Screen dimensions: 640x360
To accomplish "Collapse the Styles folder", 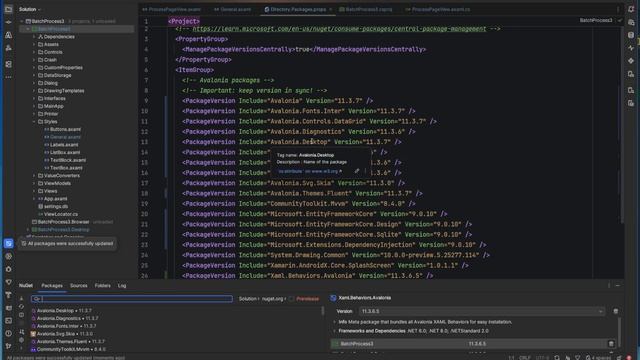I will click(x=34, y=122).
